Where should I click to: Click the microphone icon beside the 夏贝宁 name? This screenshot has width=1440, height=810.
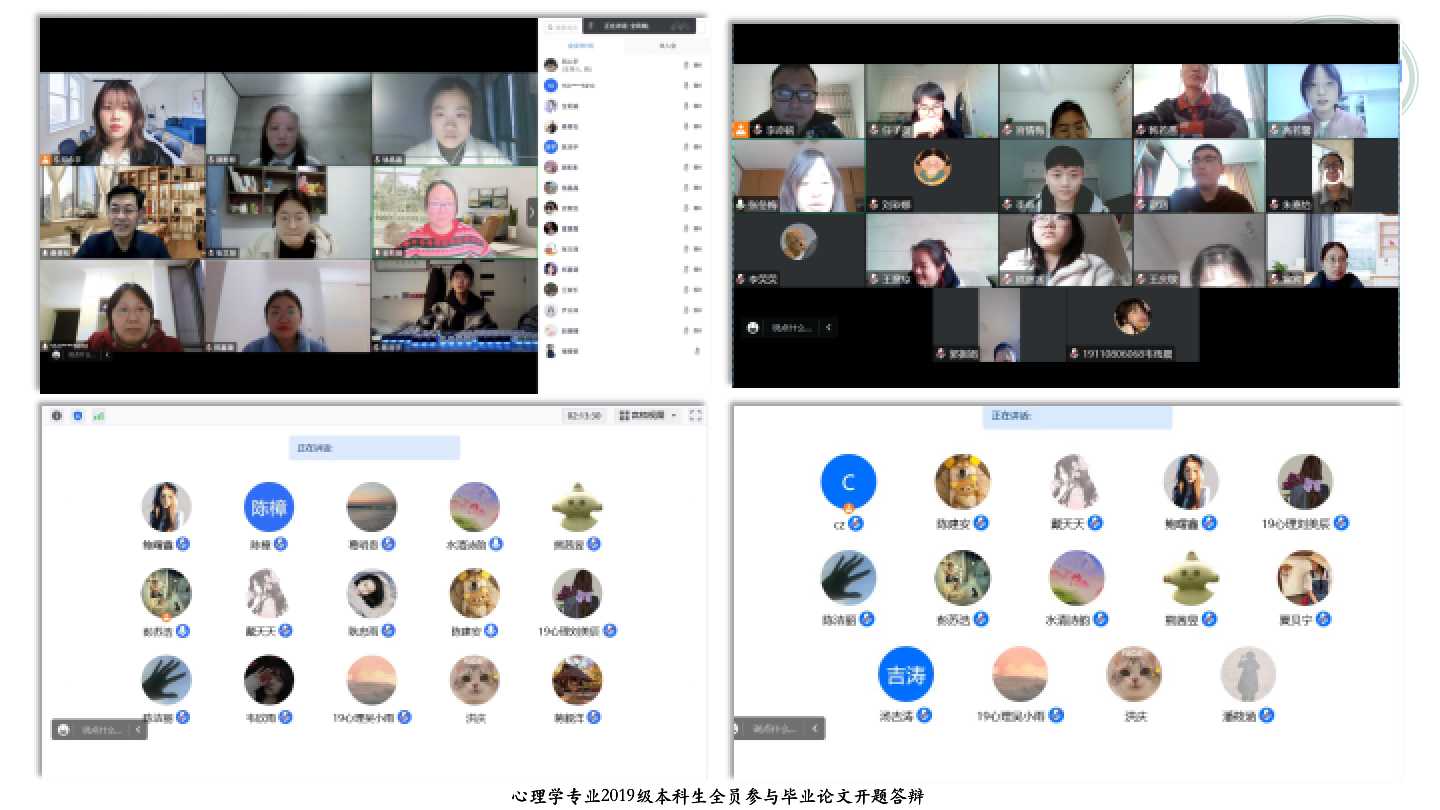[x=1325, y=620]
